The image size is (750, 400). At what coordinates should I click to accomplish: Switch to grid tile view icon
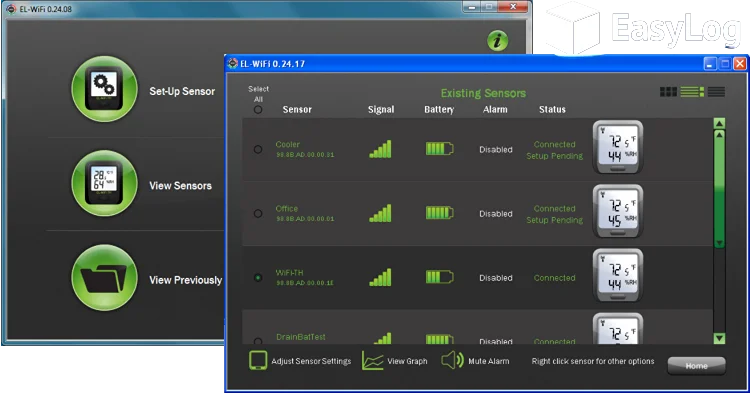[x=668, y=92]
